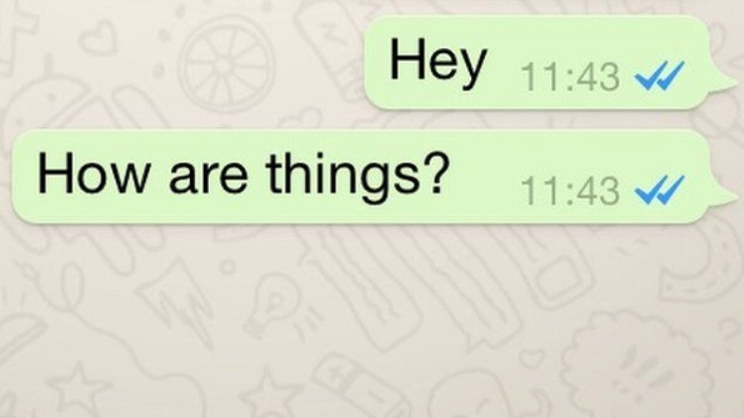Image resolution: width=744 pixels, height=418 pixels.
Task: Click the tail of "How are things?" bubble
Action: (724, 199)
